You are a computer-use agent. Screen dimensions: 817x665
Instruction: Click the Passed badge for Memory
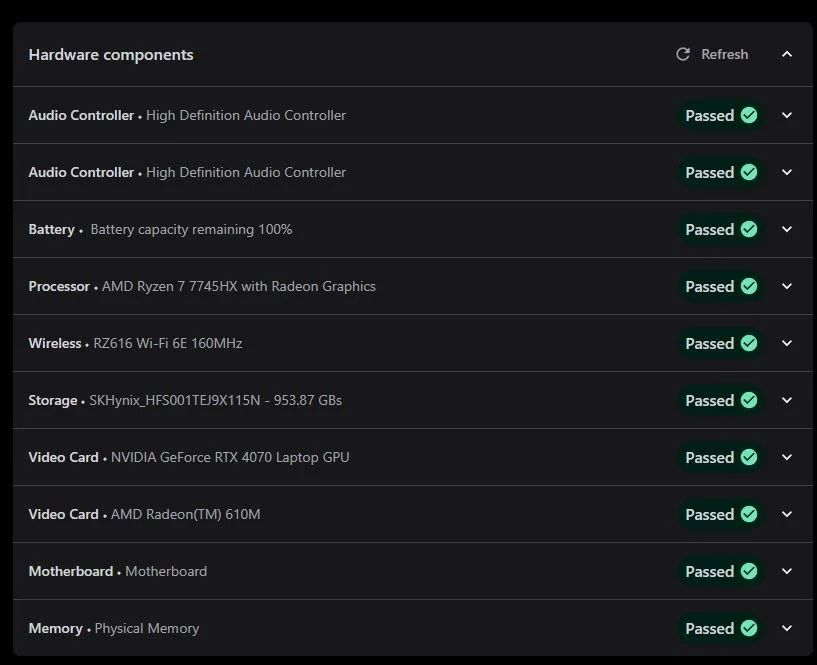[x=721, y=629]
